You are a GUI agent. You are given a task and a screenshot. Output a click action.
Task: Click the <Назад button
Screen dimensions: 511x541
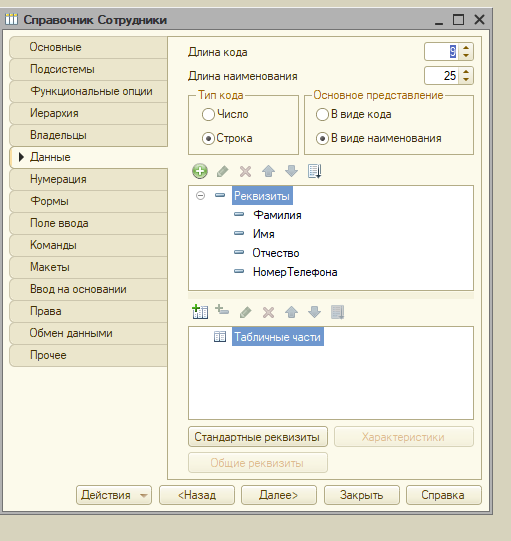[x=197, y=495]
